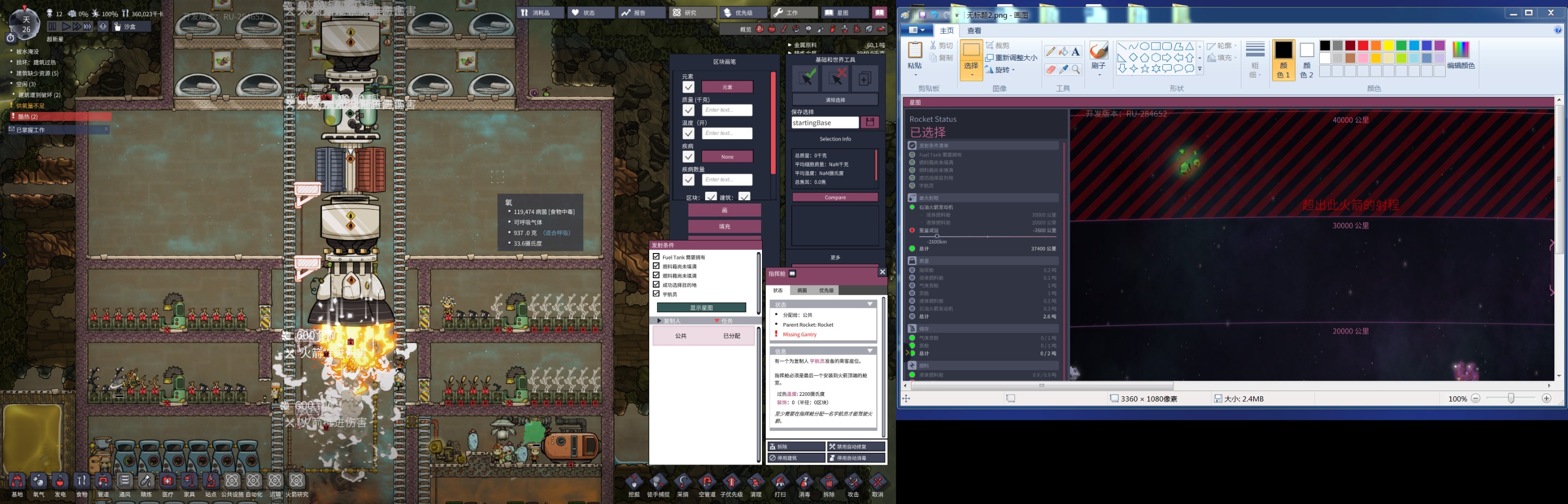Activate the Magnifier tool in Paint
1568x504 pixels.
pyautogui.click(x=1076, y=70)
